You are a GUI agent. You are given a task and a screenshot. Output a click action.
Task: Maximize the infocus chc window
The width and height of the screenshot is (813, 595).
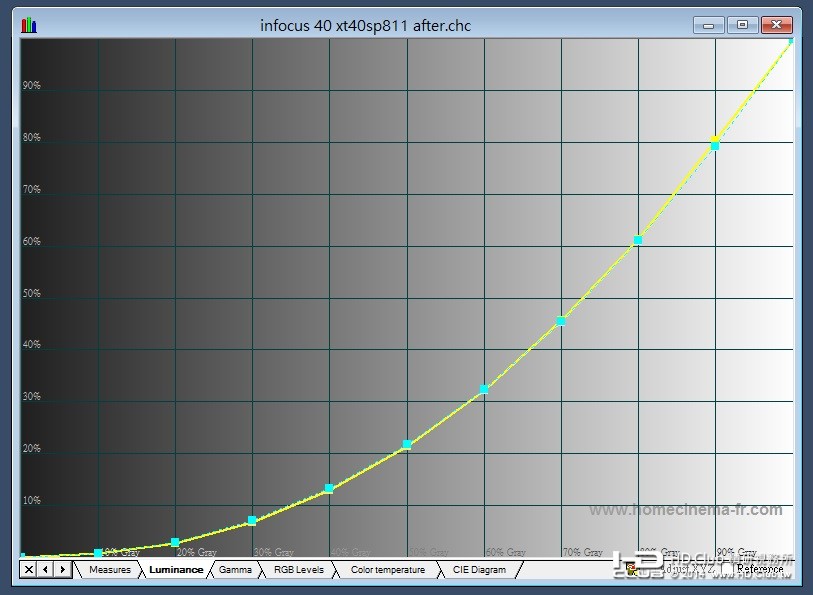742,25
